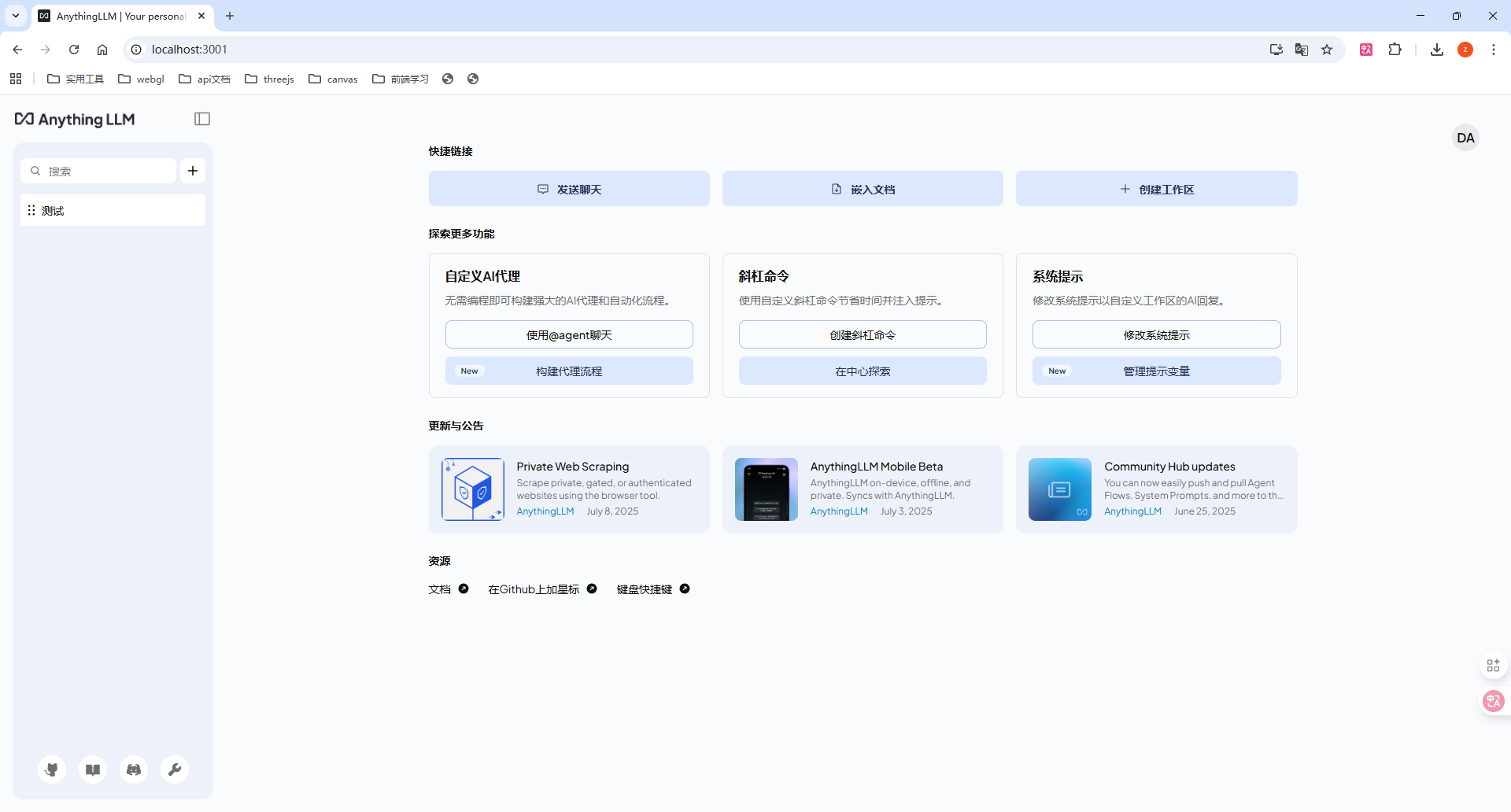This screenshot has width=1511, height=812.
Task: Expand the tab search dropdown arrow
Action: 16,16
